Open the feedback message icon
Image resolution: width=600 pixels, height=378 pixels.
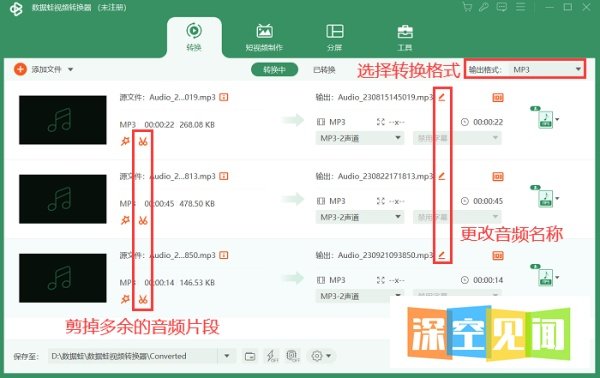[x=502, y=7]
